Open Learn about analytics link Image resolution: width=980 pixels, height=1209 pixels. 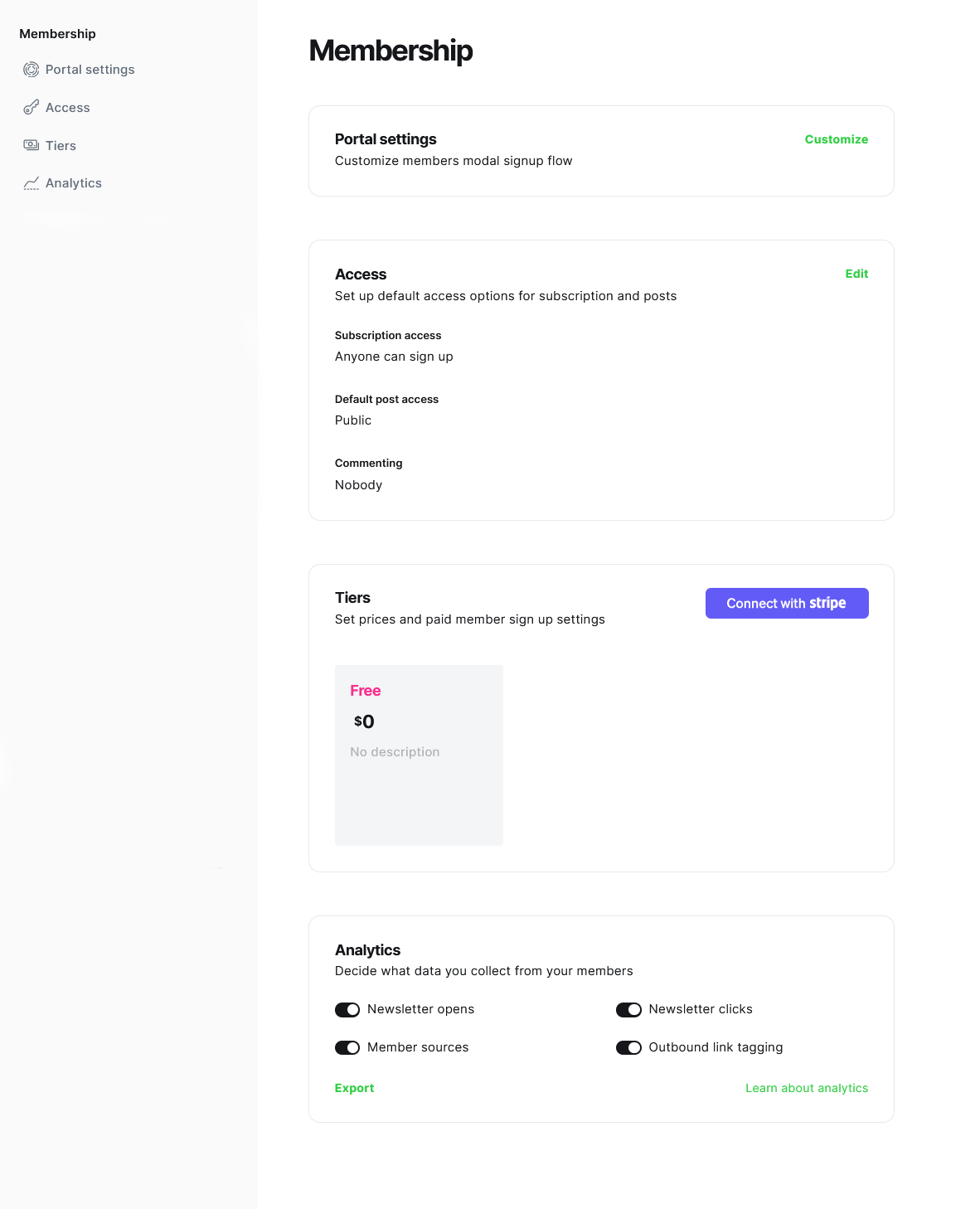(806, 1088)
